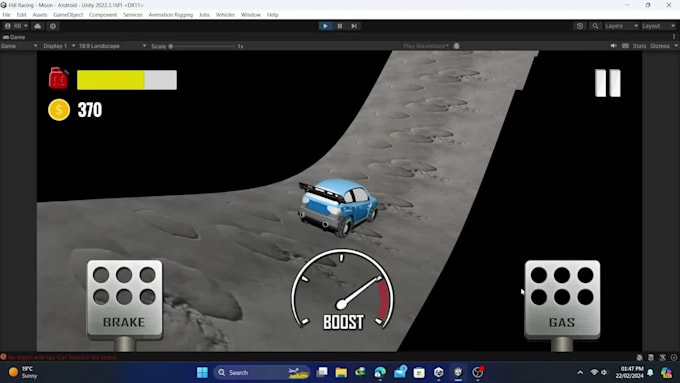Open the volume tray icon

tap(604, 372)
